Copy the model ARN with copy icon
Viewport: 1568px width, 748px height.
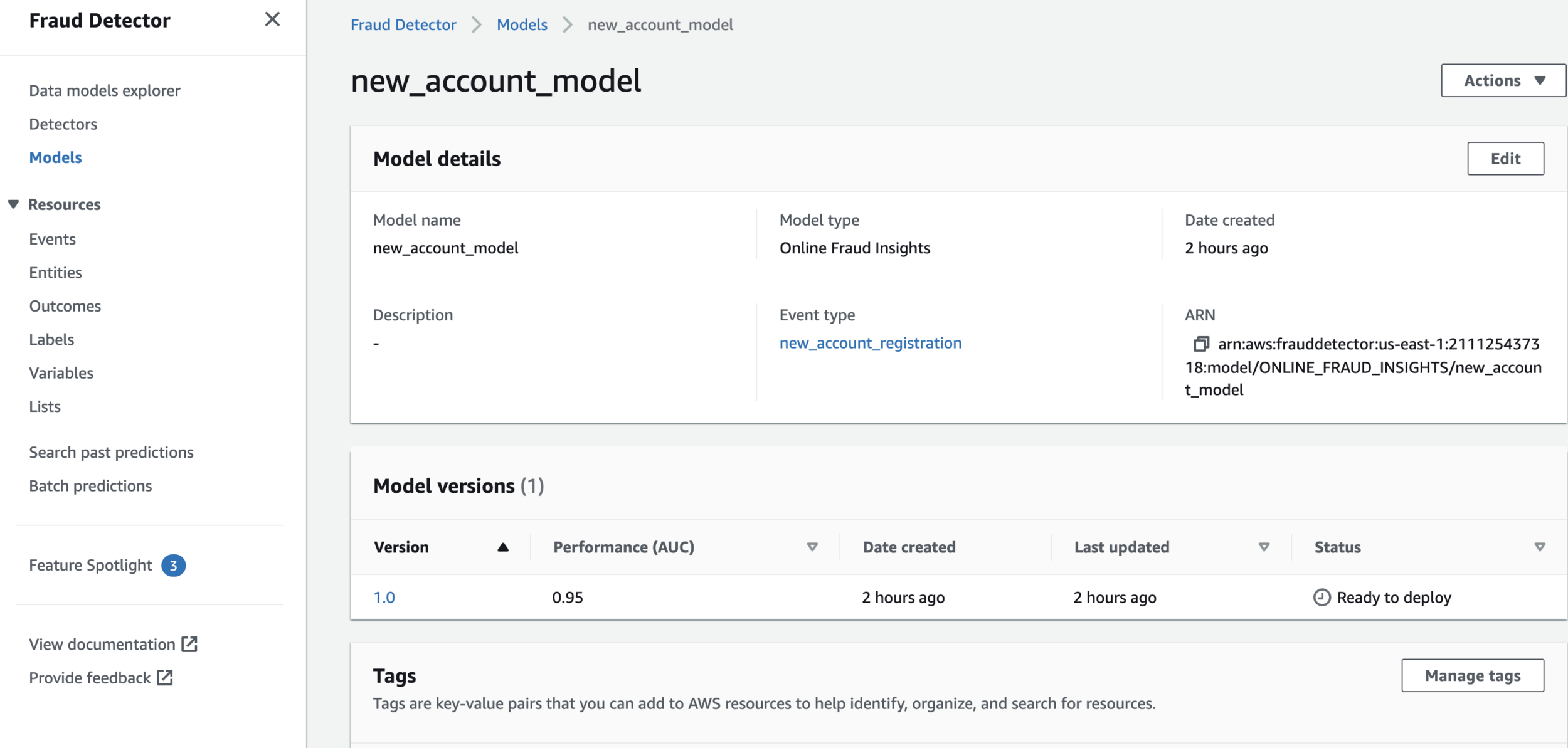(x=1200, y=344)
